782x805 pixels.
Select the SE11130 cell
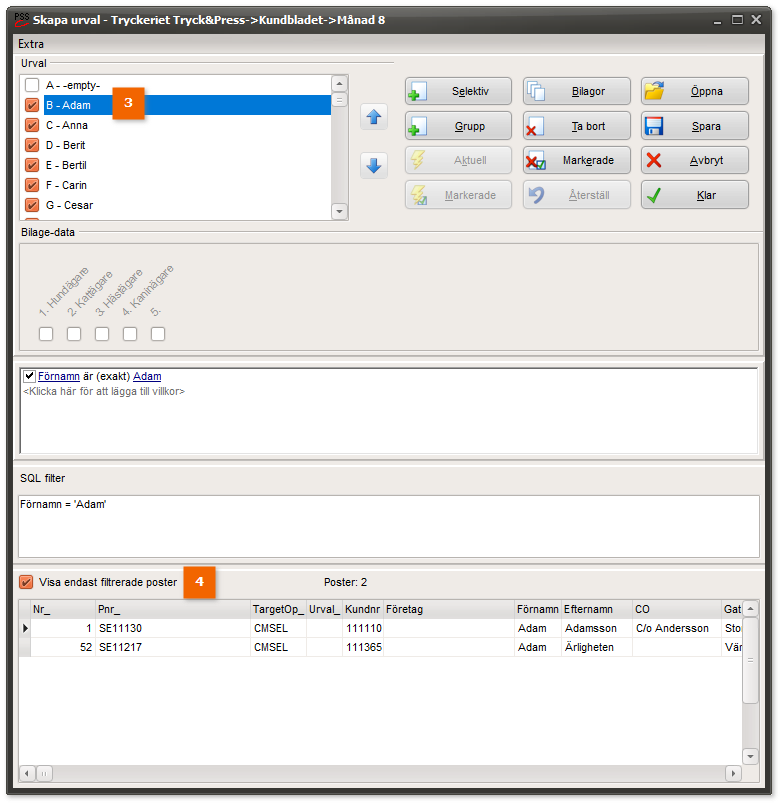click(x=173, y=628)
